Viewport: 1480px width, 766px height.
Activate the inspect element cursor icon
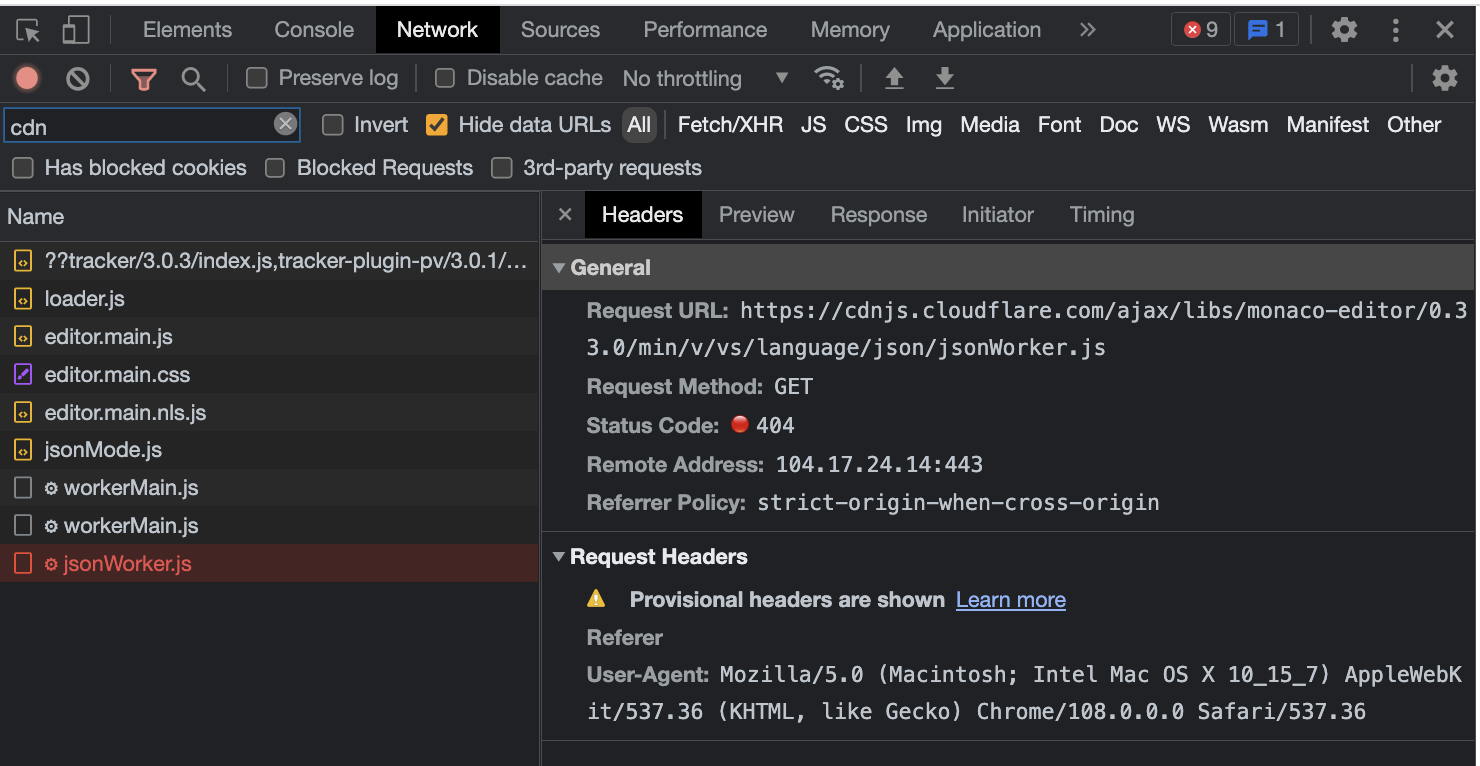click(29, 29)
